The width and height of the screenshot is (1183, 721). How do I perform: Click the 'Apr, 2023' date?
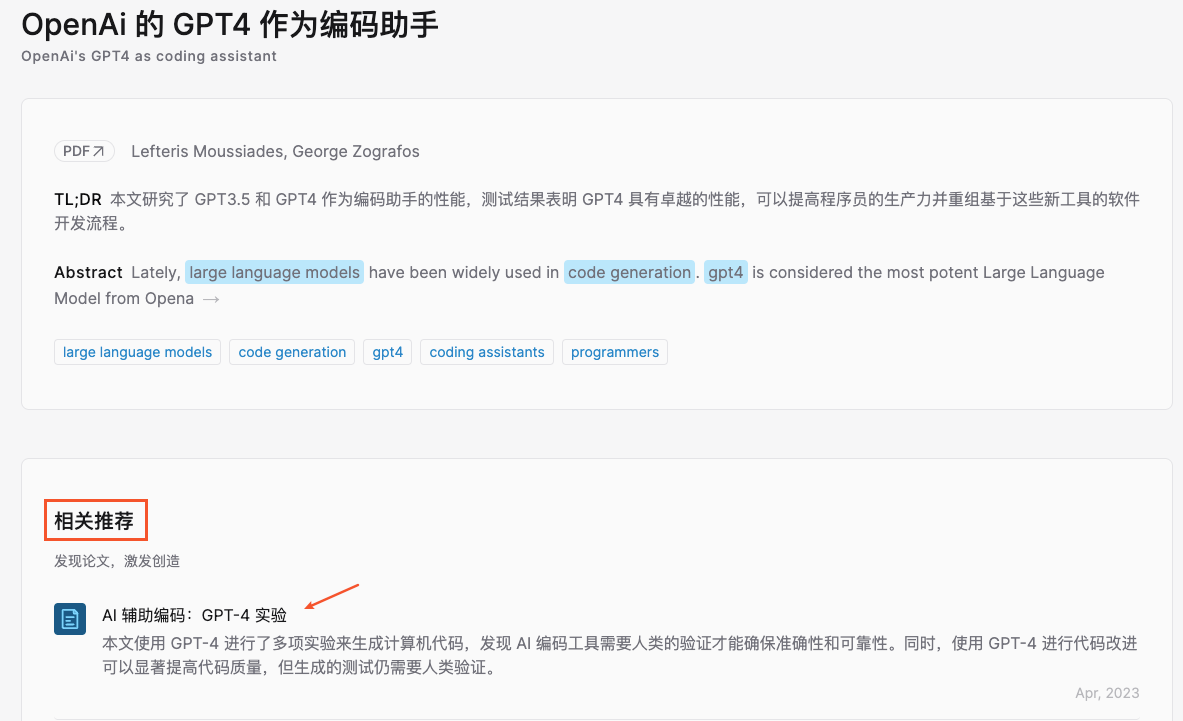click(1107, 693)
